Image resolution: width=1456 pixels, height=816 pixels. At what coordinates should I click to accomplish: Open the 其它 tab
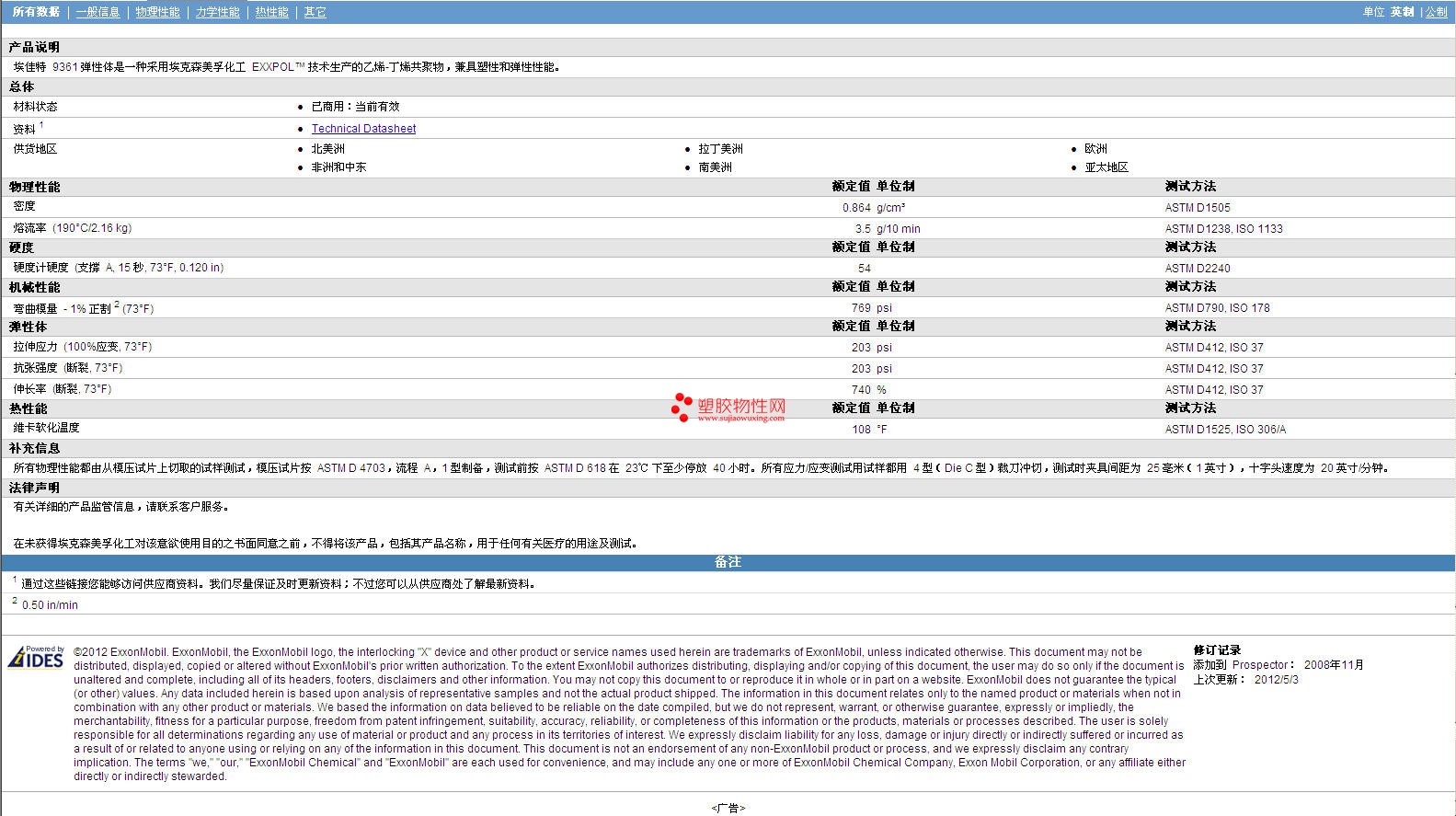coord(315,12)
